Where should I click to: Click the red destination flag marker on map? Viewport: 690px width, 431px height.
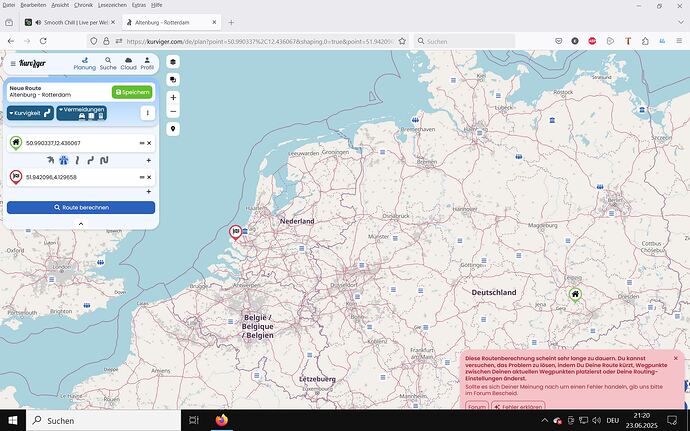click(236, 232)
